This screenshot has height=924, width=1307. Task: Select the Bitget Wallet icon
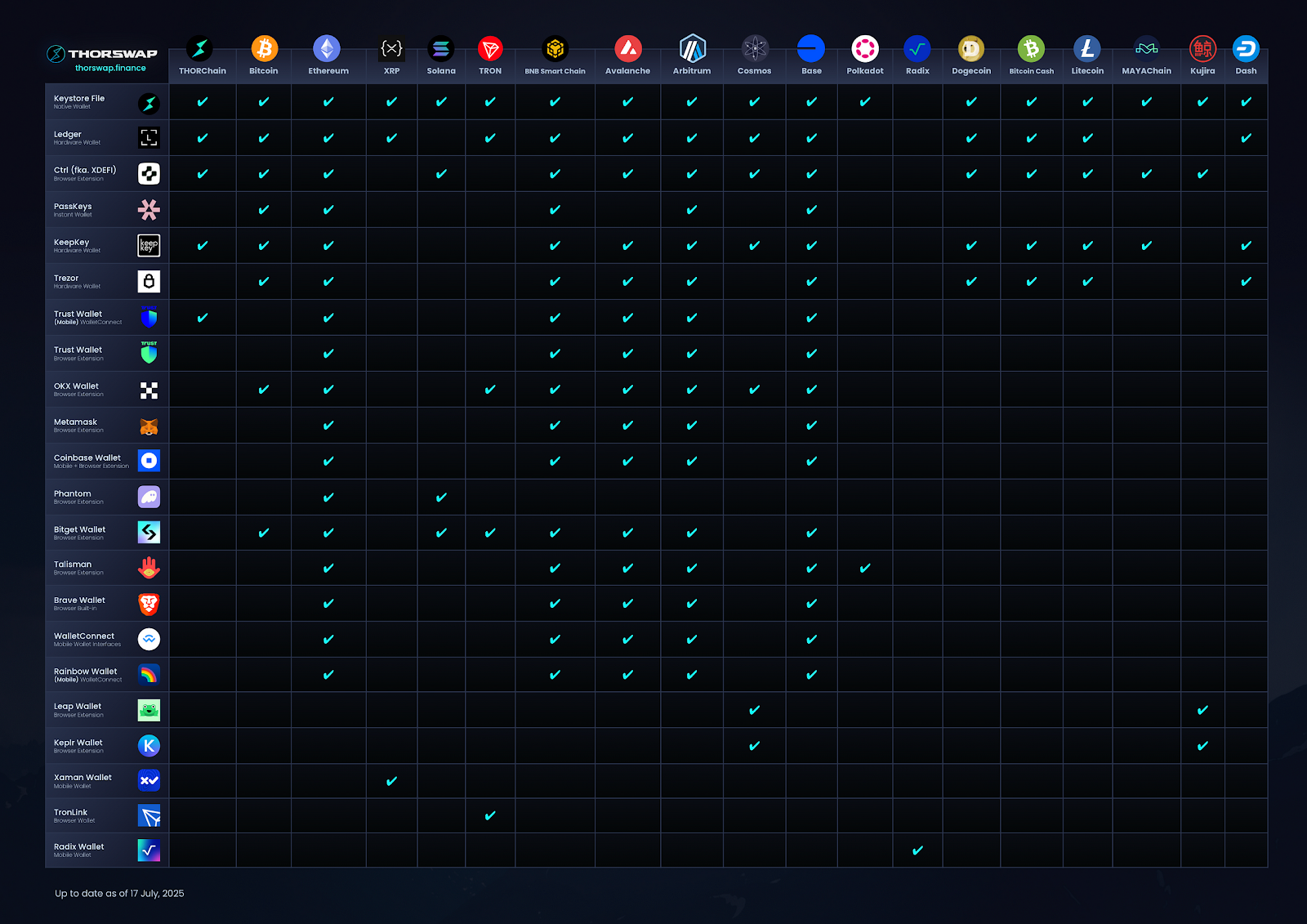pyautogui.click(x=149, y=533)
